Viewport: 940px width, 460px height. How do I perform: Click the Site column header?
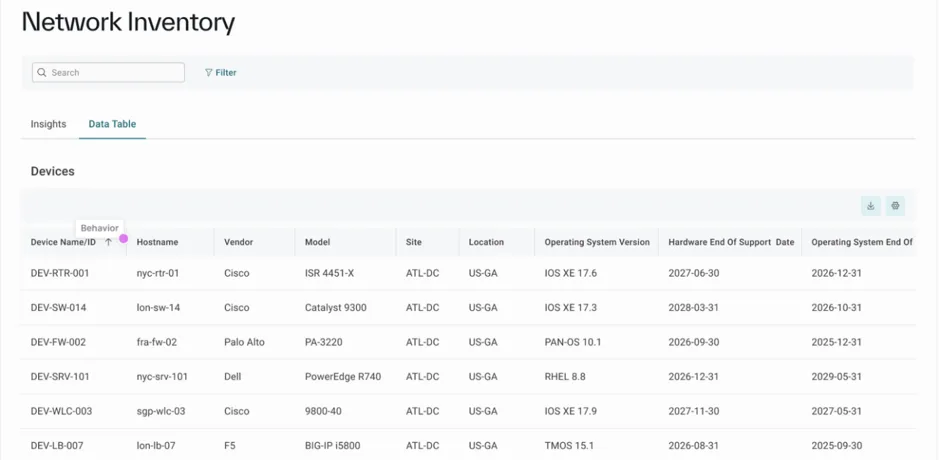[414, 242]
